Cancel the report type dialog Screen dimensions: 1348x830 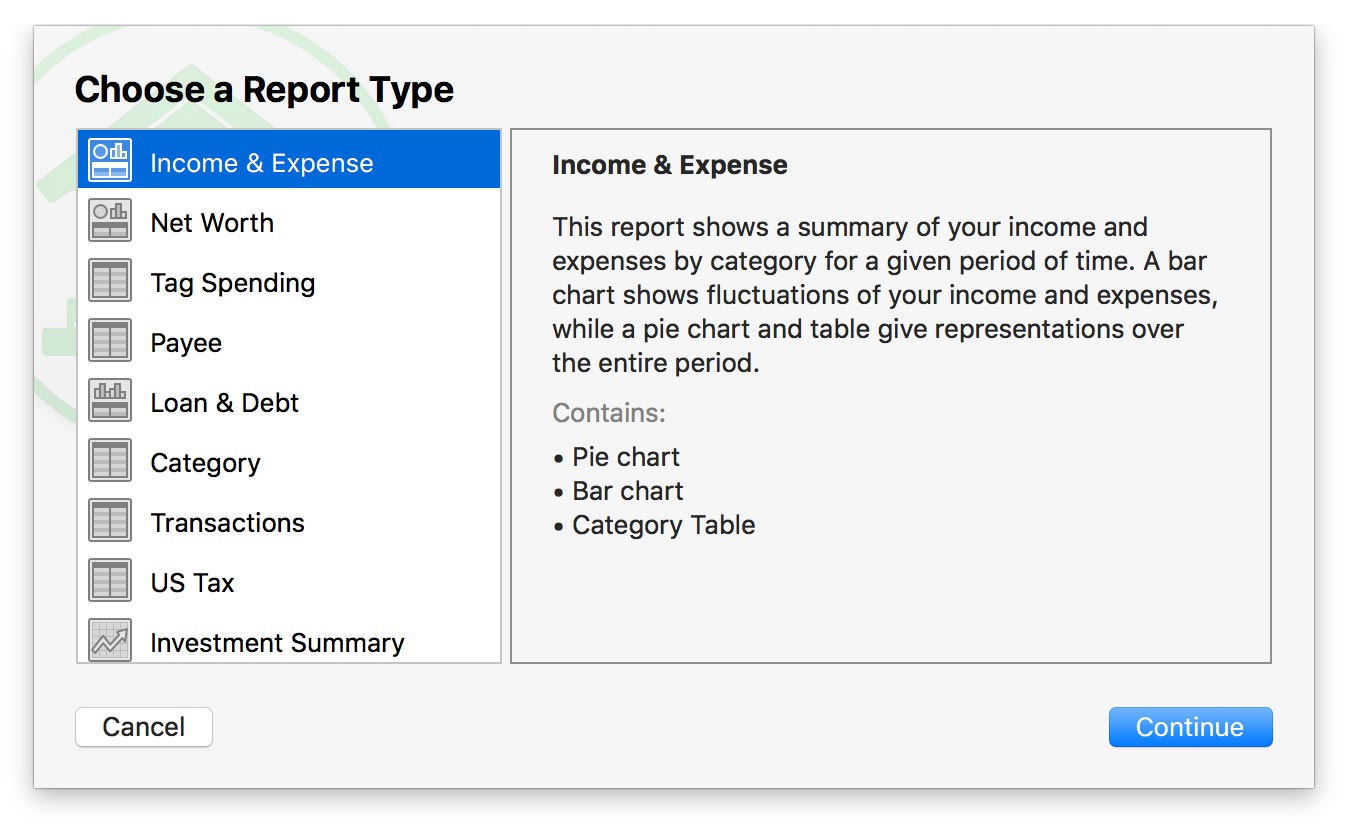point(144,727)
